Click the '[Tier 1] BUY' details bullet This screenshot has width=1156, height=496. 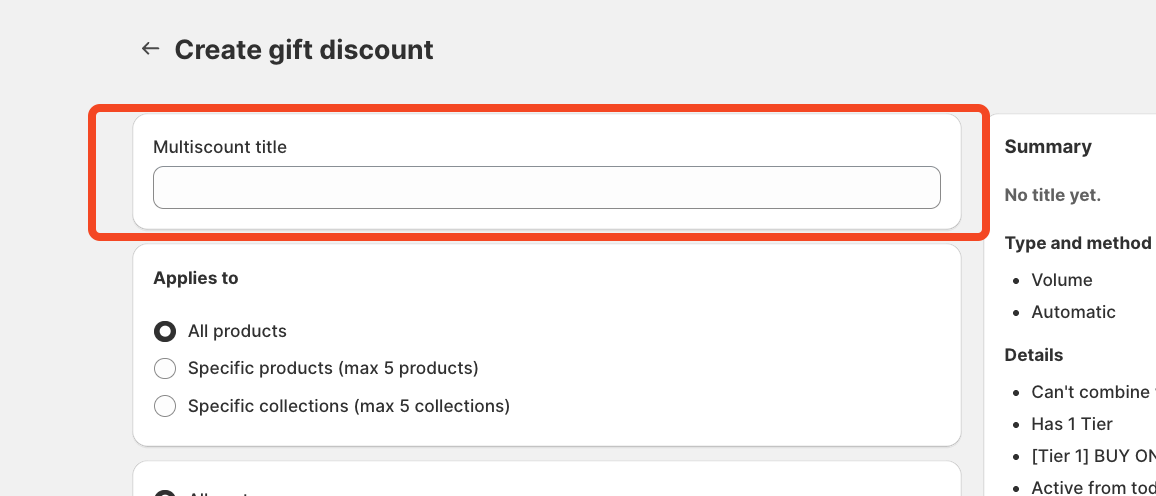1092,456
